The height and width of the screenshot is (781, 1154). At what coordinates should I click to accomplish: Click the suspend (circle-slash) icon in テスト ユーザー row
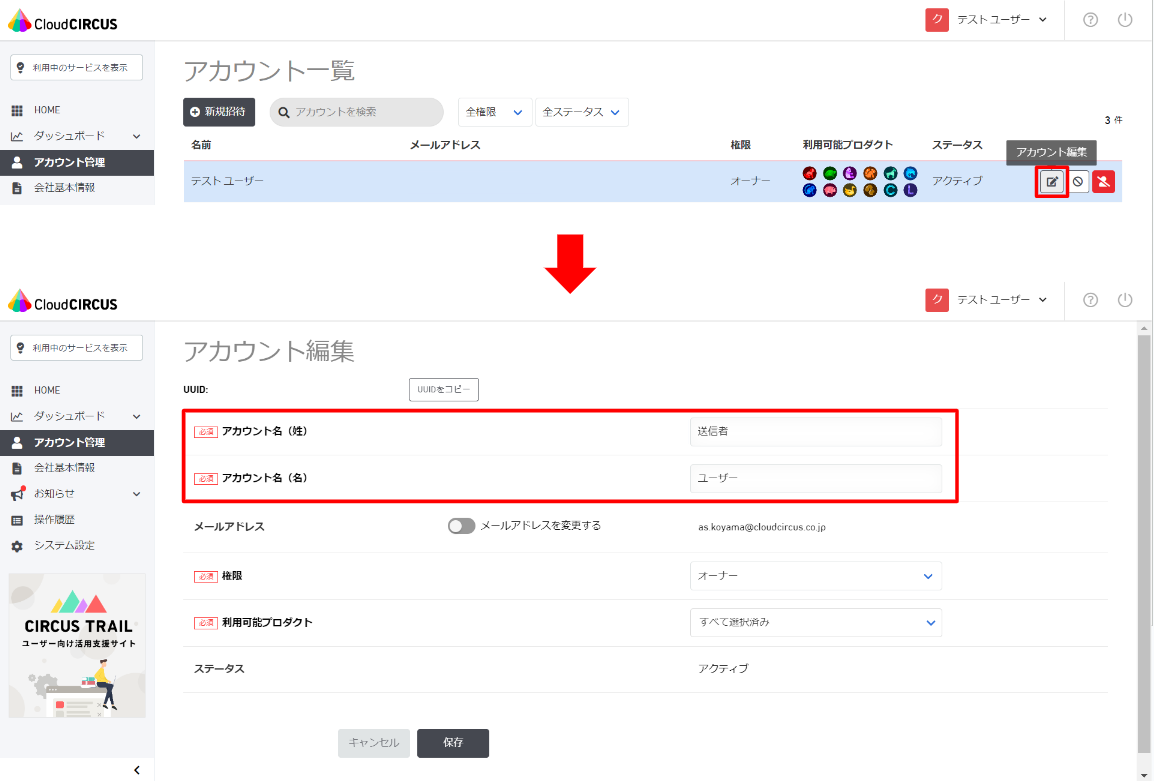(x=1078, y=182)
